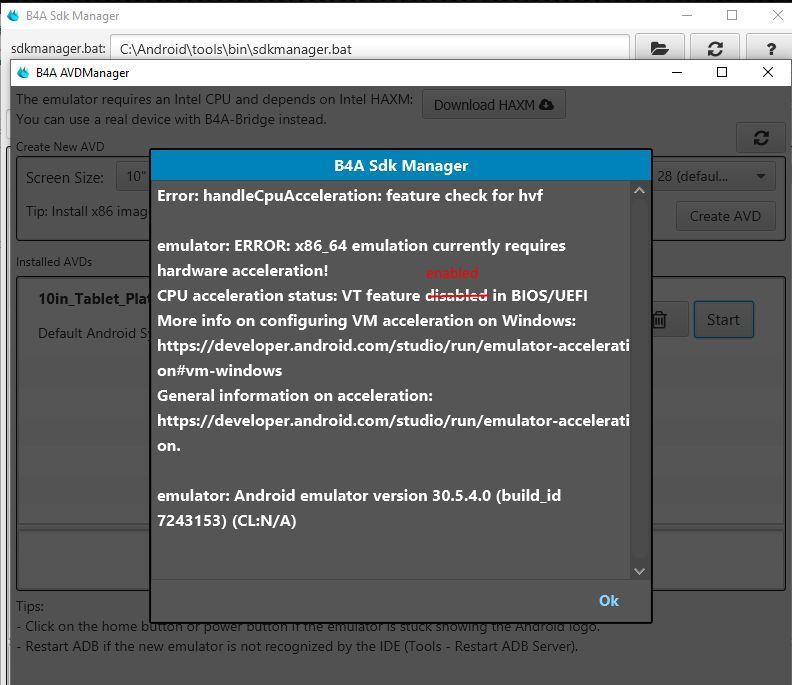Click 'Error: handleCpuAcceleration' line in dialog
Image resolution: width=800 pixels, height=685 pixels.
click(x=350, y=196)
